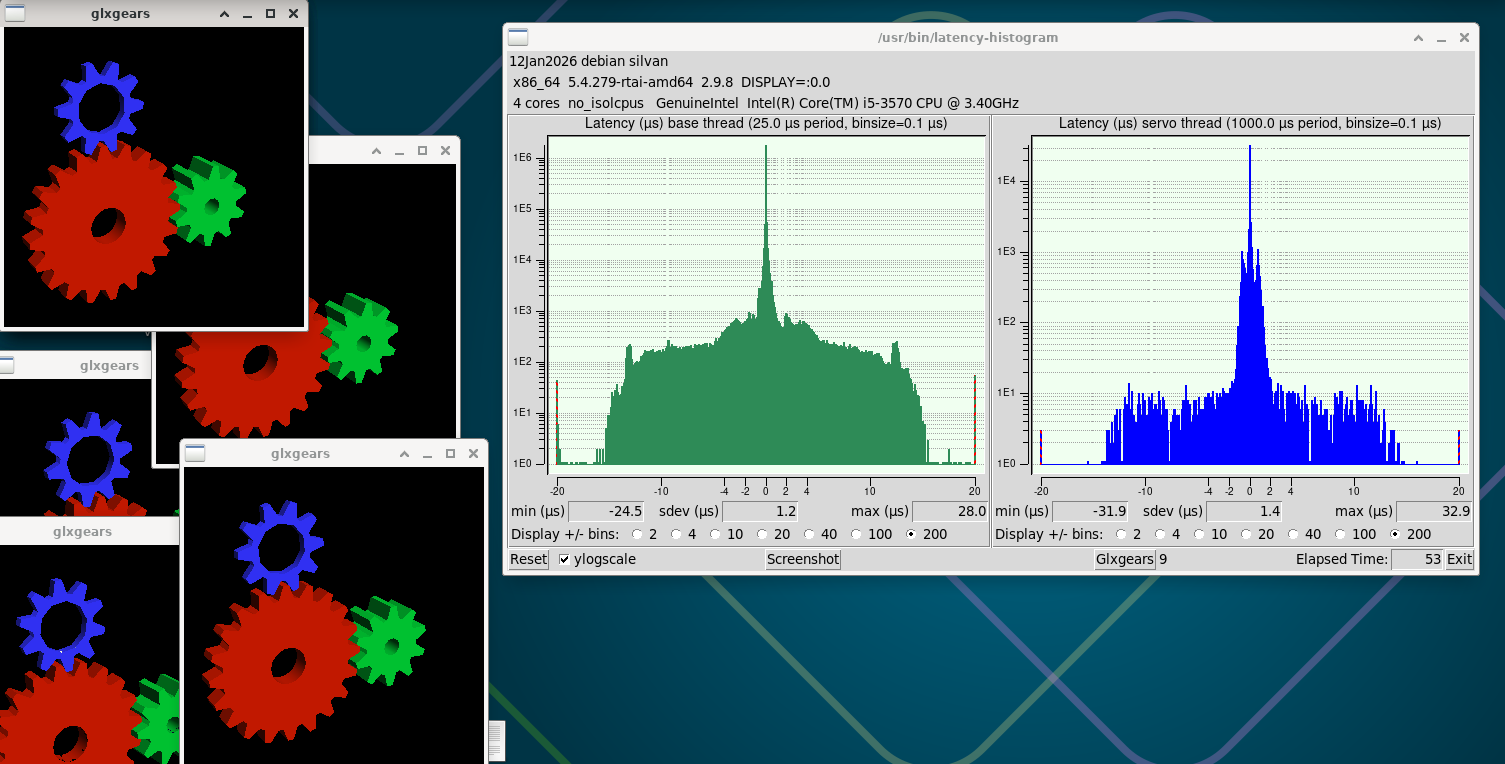Quit using the Exit button
This screenshot has width=1505, height=764.
pos(1459,560)
